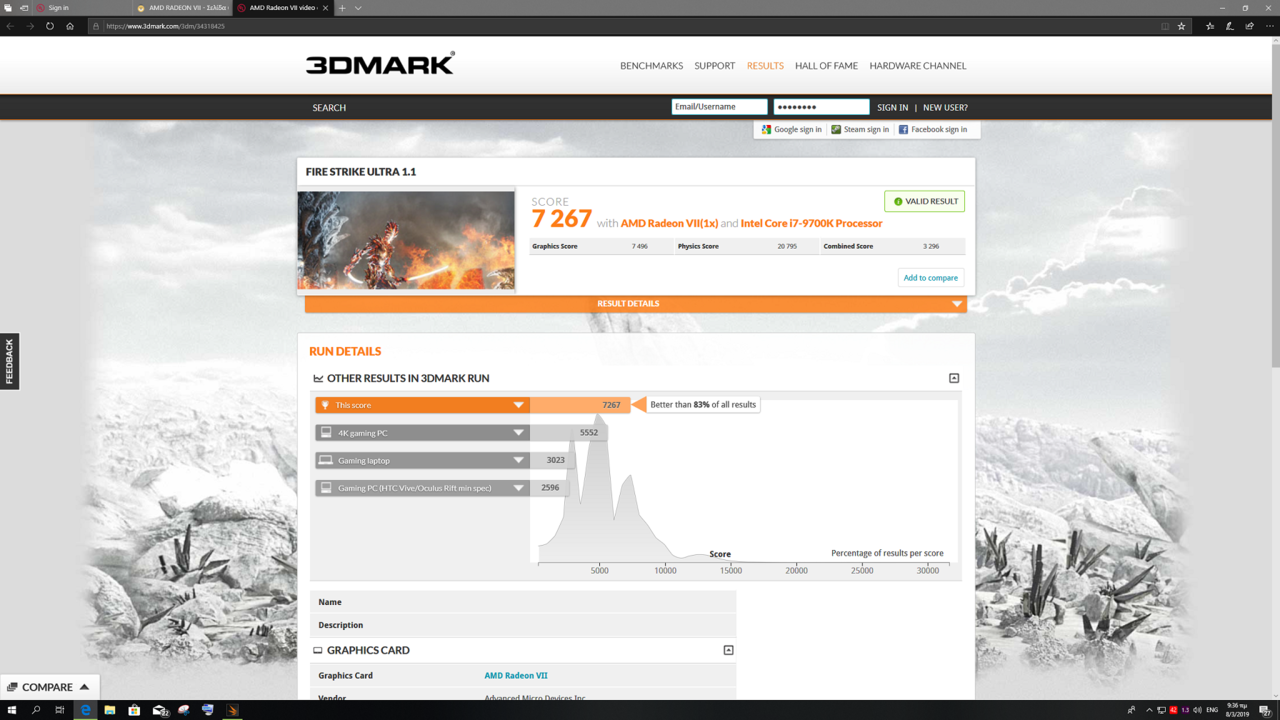The width and height of the screenshot is (1280, 720).
Task: Collapse the Graphics Card section
Action: pos(728,650)
